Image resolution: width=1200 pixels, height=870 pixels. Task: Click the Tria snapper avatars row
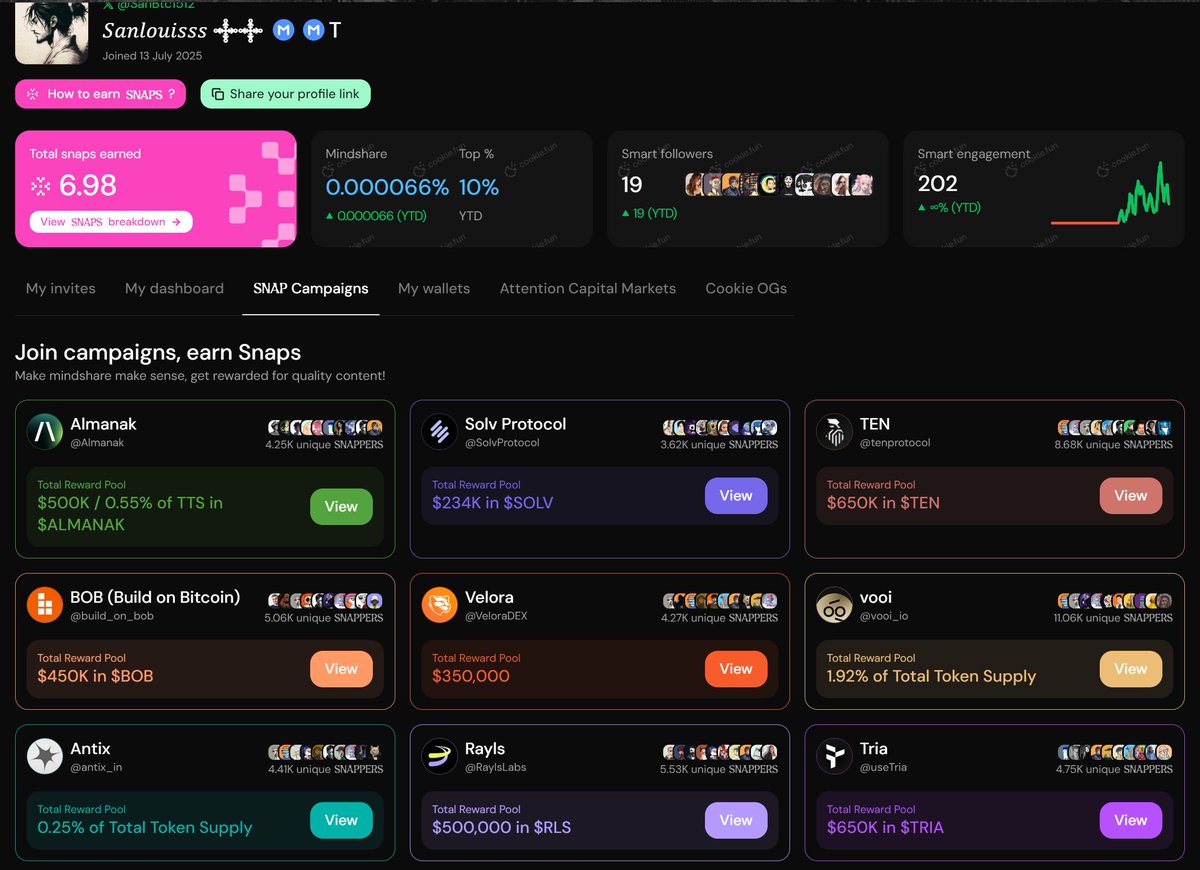click(x=1115, y=752)
